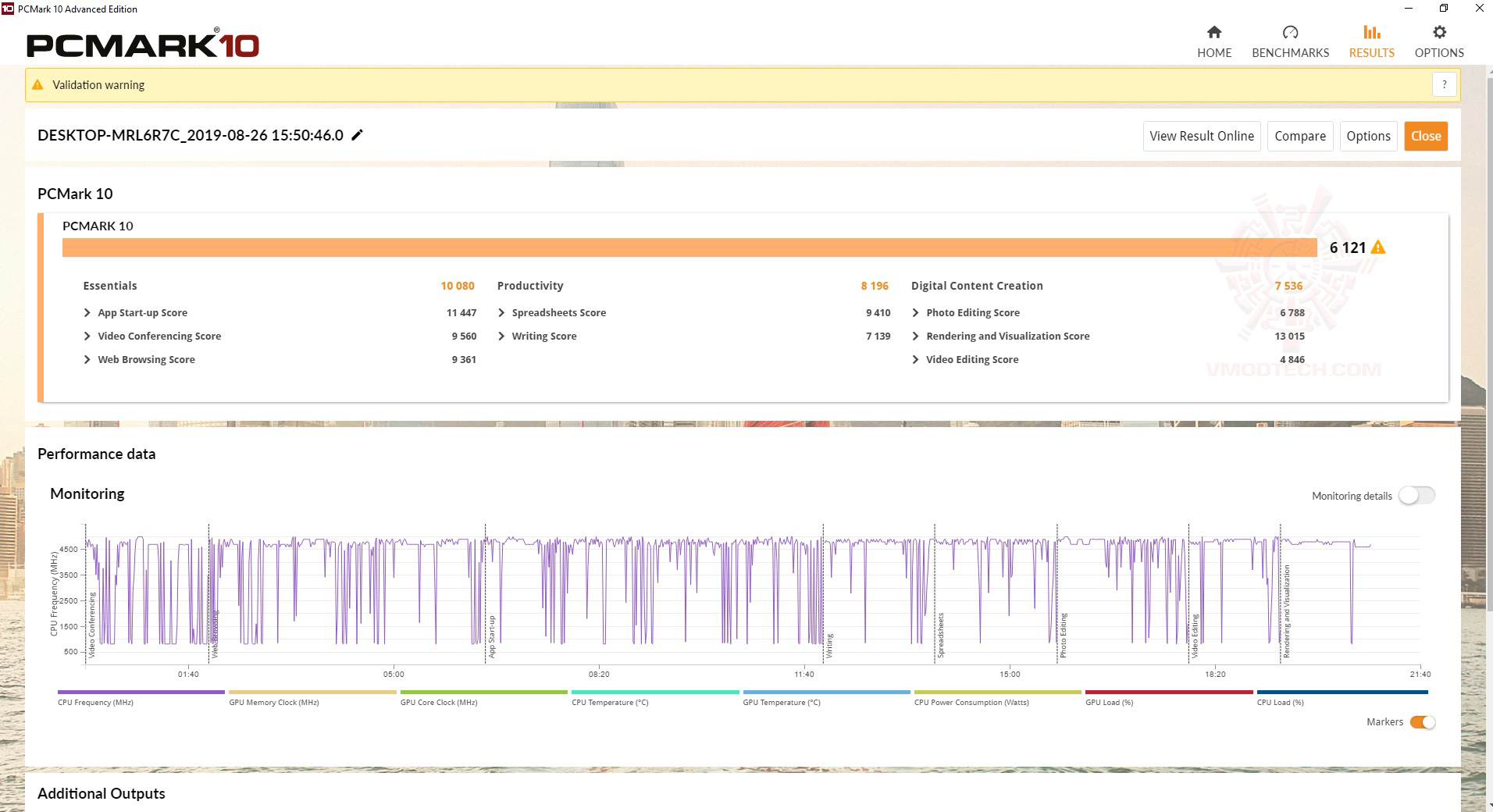Select GPU Core Clock (MHz) legend swatch
Viewport: 1493px width, 812px height.
(x=484, y=692)
